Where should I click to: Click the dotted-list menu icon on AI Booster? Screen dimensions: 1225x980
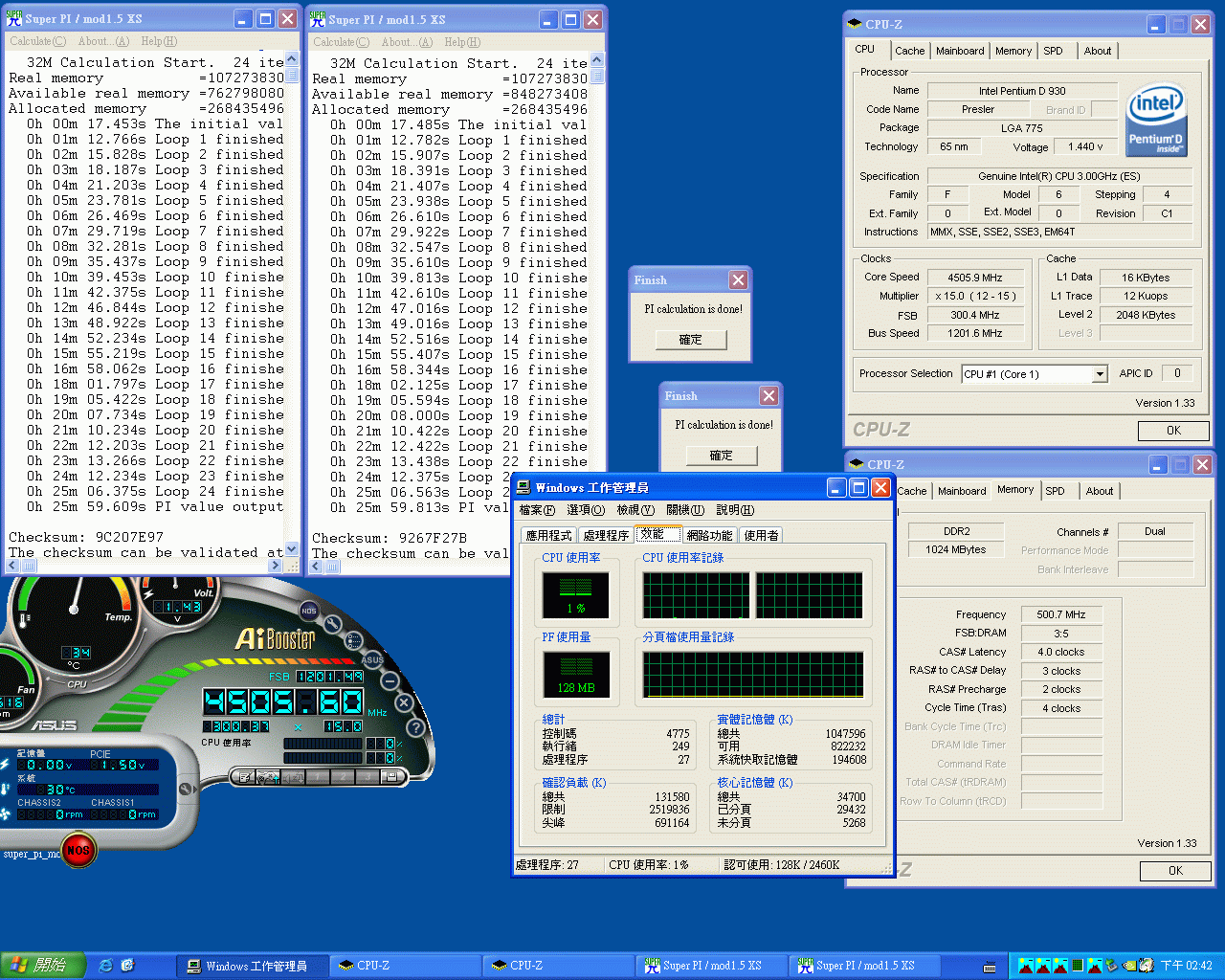(x=353, y=641)
